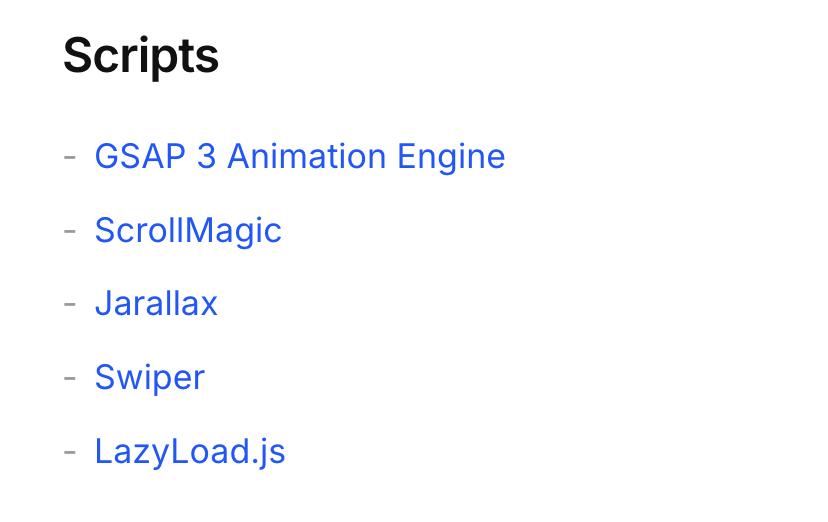Click the dash bullet before Jarallax
The width and height of the screenshot is (828, 522).
(x=70, y=305)
